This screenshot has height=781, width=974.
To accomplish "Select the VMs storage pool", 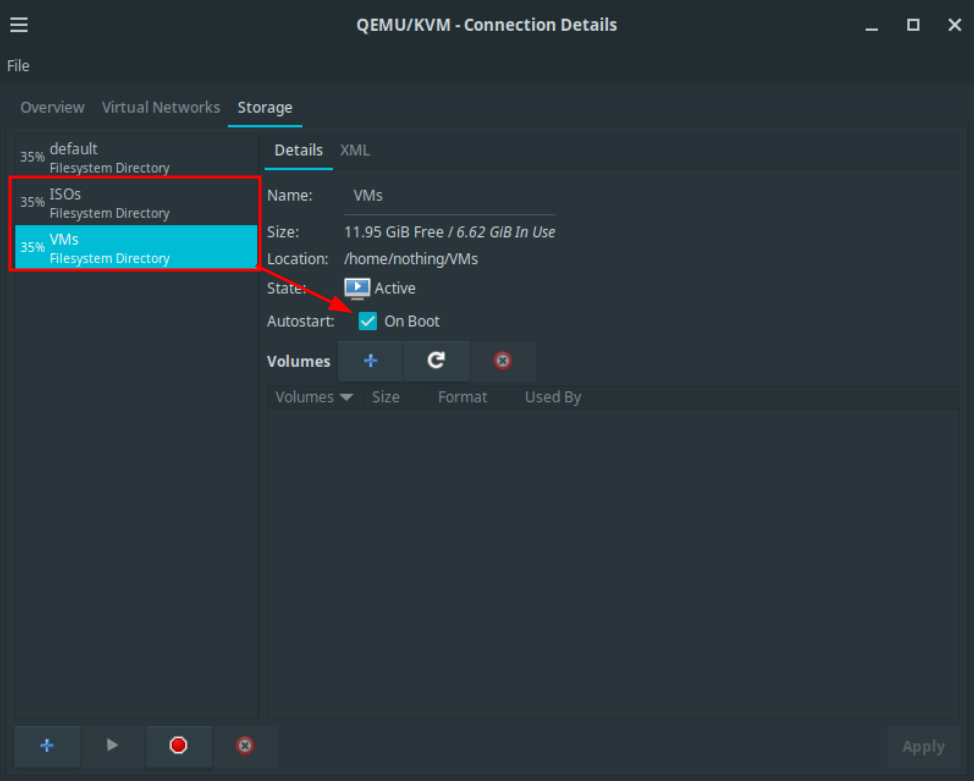I will [x=136, y=247].
